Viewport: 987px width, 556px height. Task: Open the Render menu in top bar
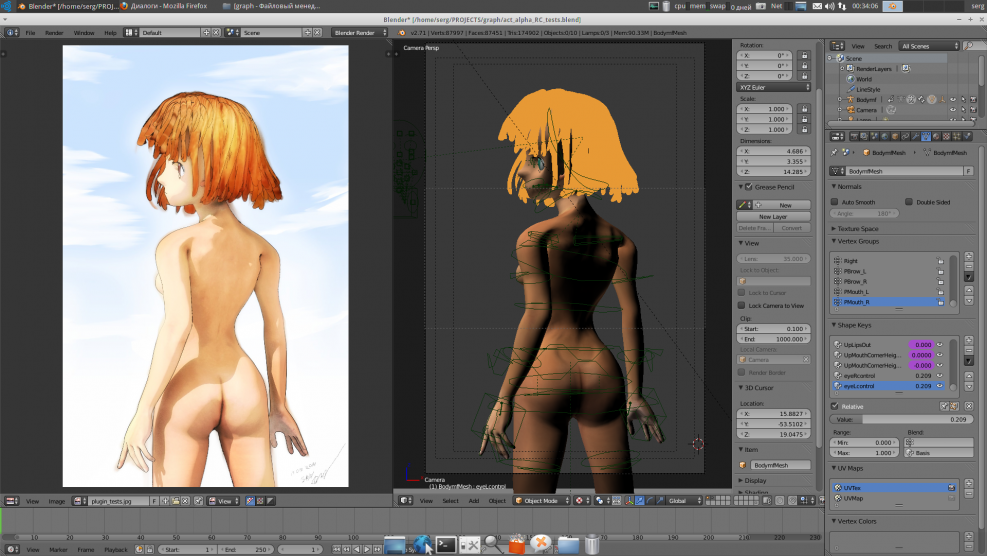point(54,33)
